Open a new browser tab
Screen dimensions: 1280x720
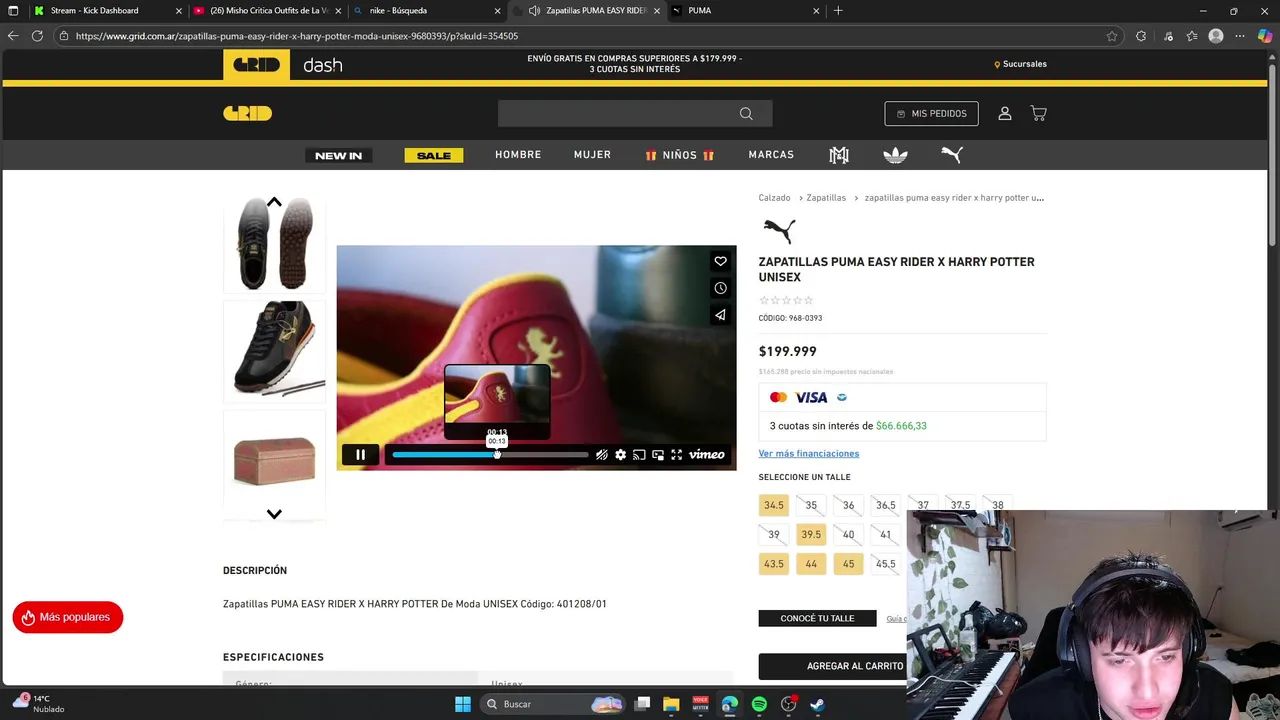click(838, 11)
